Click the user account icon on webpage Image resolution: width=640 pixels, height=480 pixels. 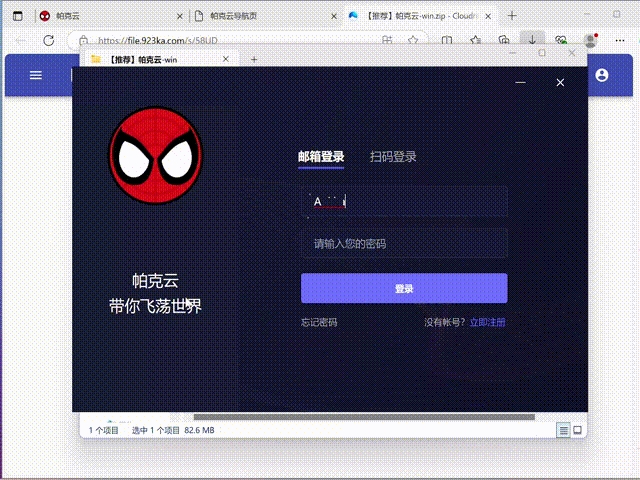tap(601, 76)
